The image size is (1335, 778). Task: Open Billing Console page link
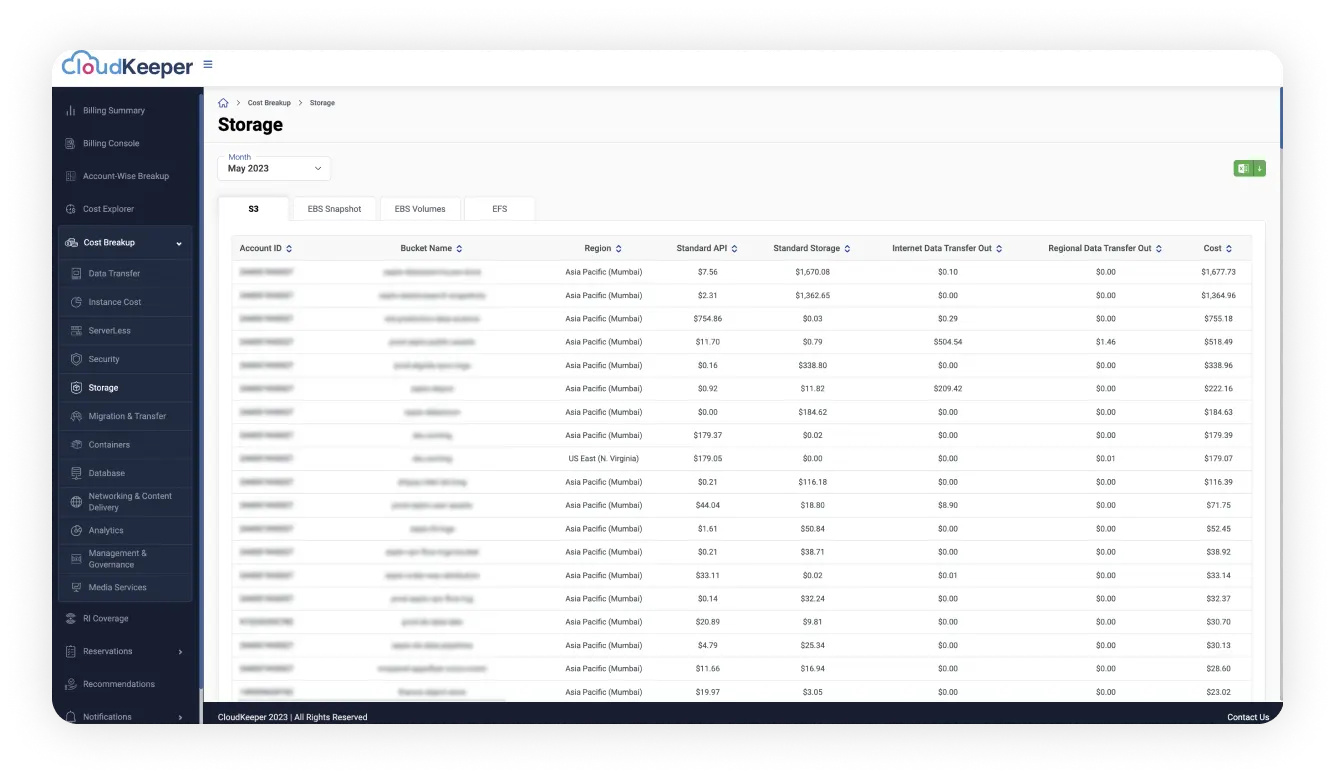(x=111, y=144)
